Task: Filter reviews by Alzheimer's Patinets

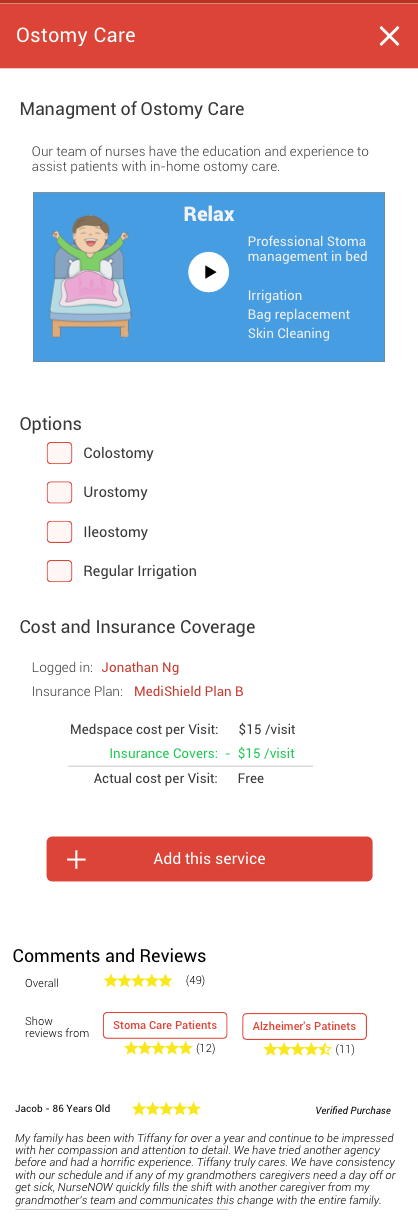Action: pos(304,1026)
